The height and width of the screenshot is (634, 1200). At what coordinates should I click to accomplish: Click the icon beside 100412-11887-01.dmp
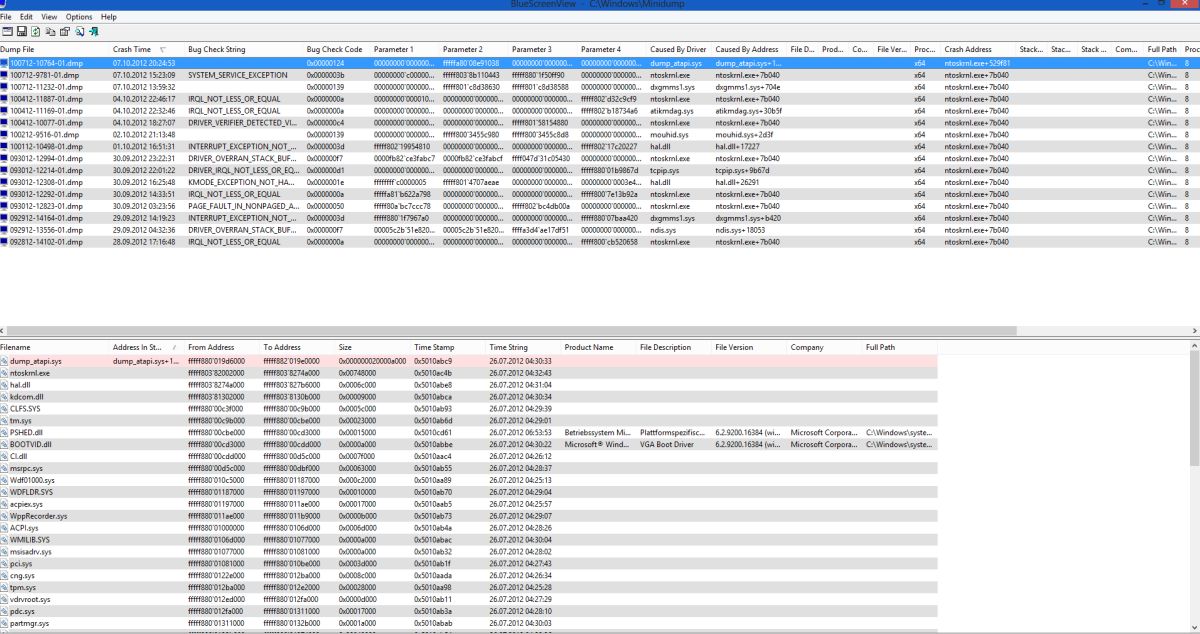[4, 99]
